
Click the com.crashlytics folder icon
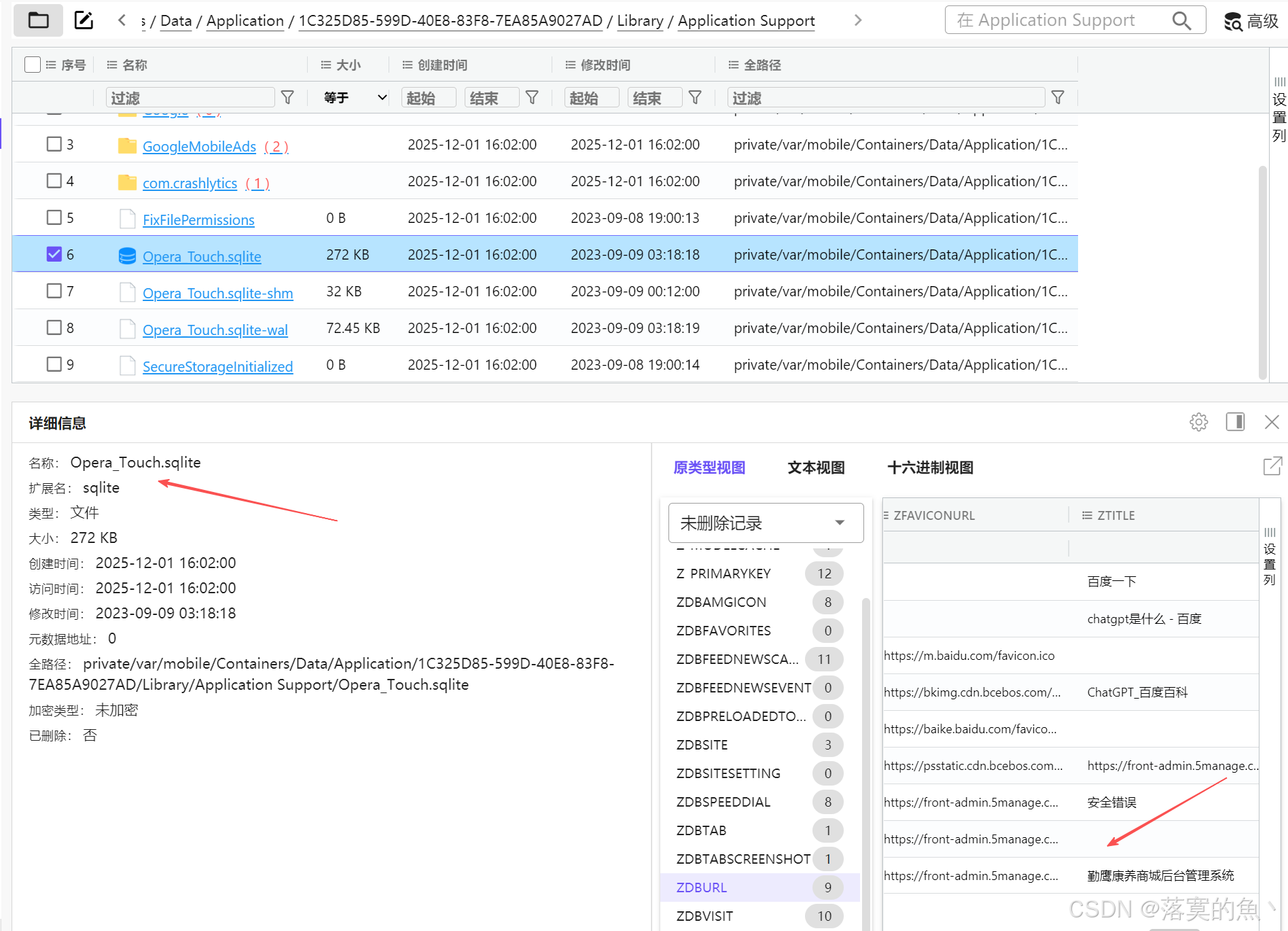click(x=127, y=182)
